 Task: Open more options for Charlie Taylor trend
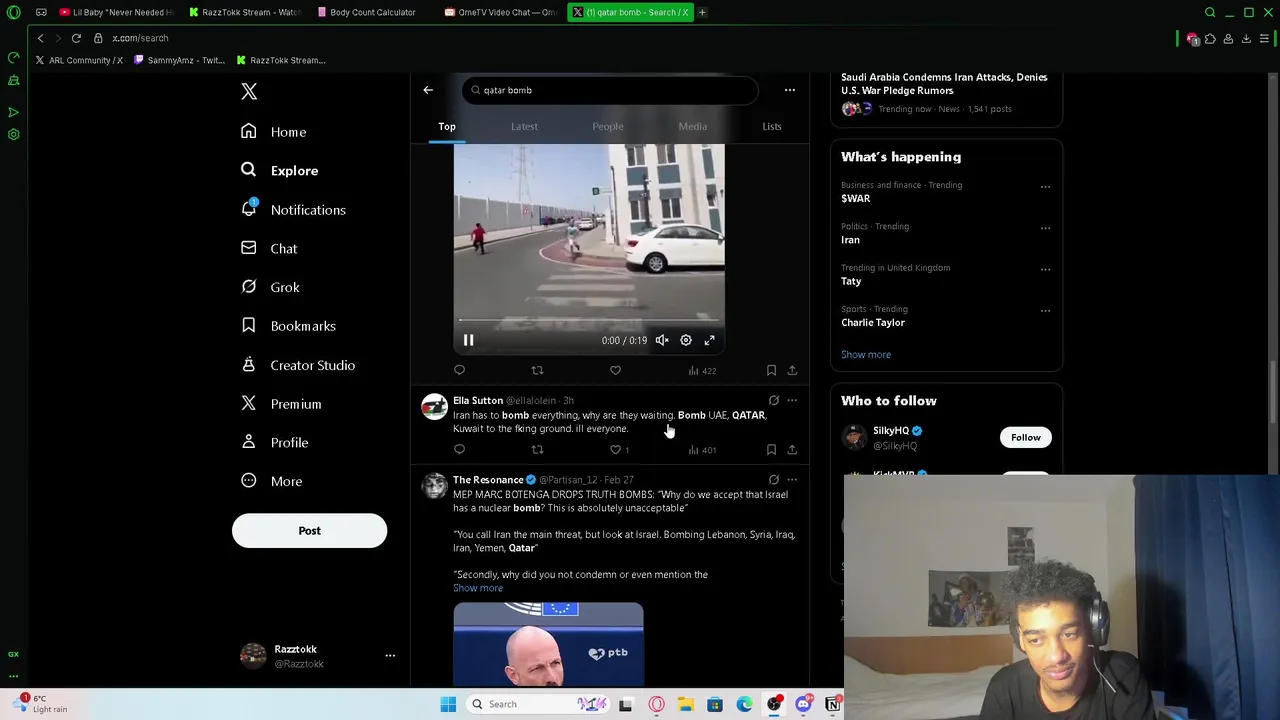[x=1045, y=310]
